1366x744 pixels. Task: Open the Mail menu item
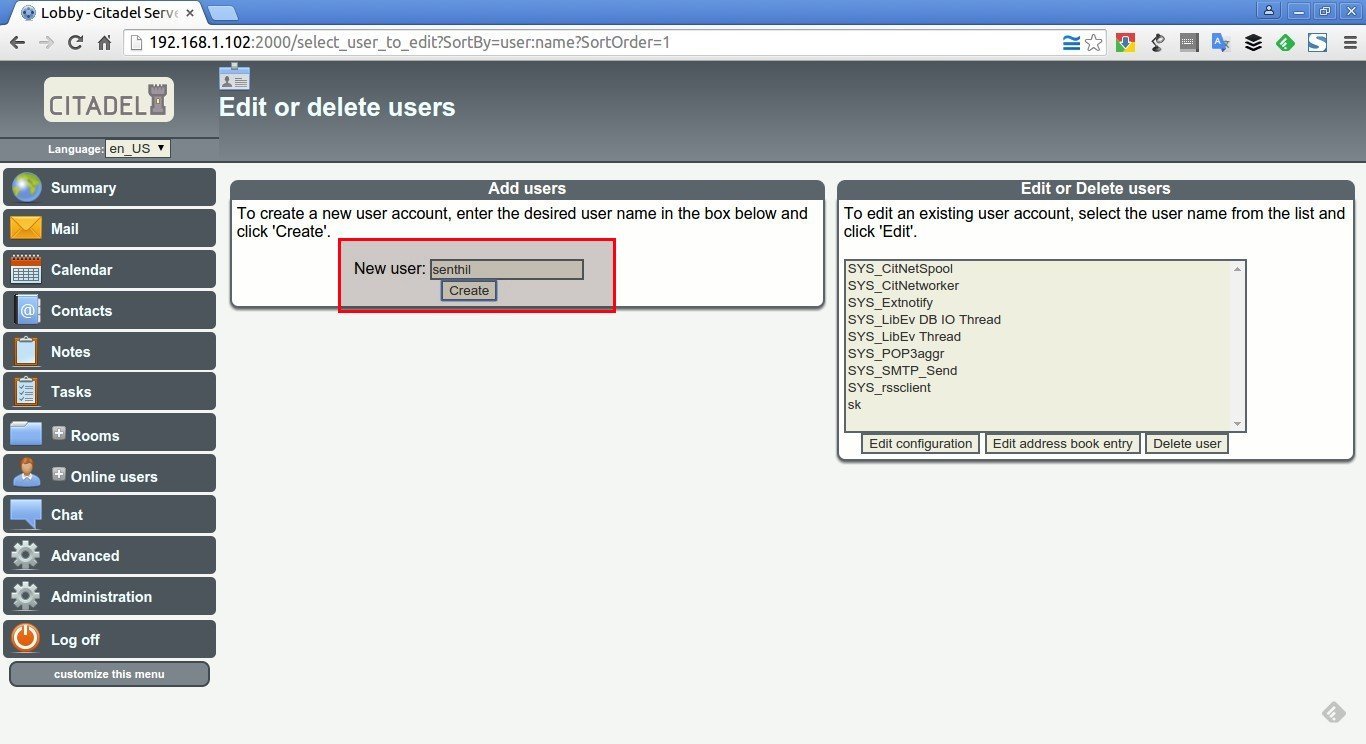coord(109,228)
